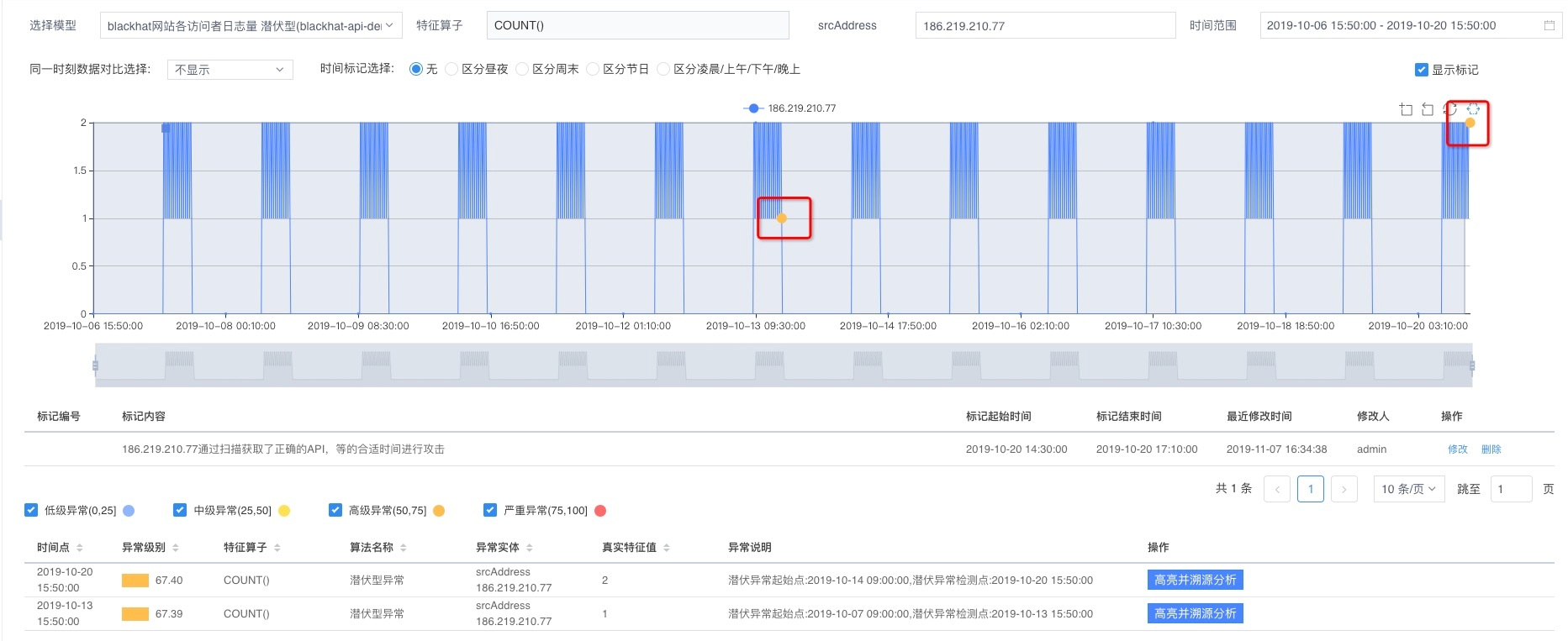
Task: Click x-axis label 2019-10-12 01:10:00
Action: (623, 326)
